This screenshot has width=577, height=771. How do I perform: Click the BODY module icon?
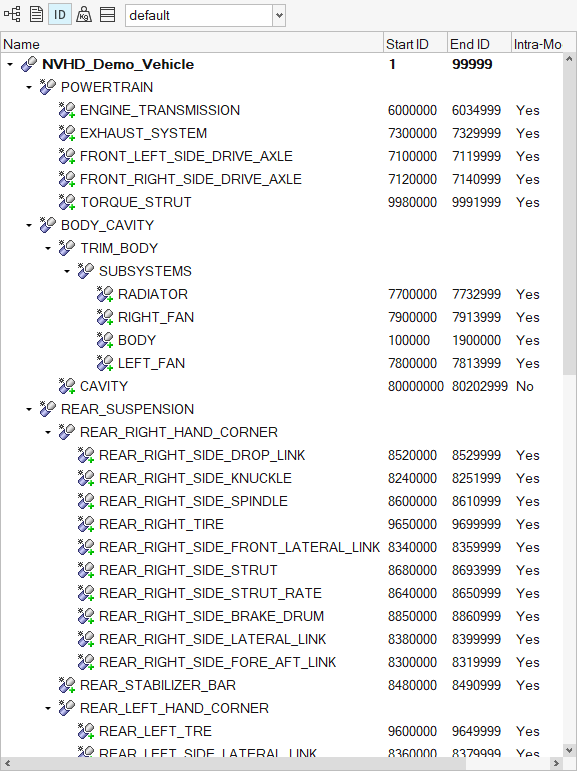click(x=105, y=340)
